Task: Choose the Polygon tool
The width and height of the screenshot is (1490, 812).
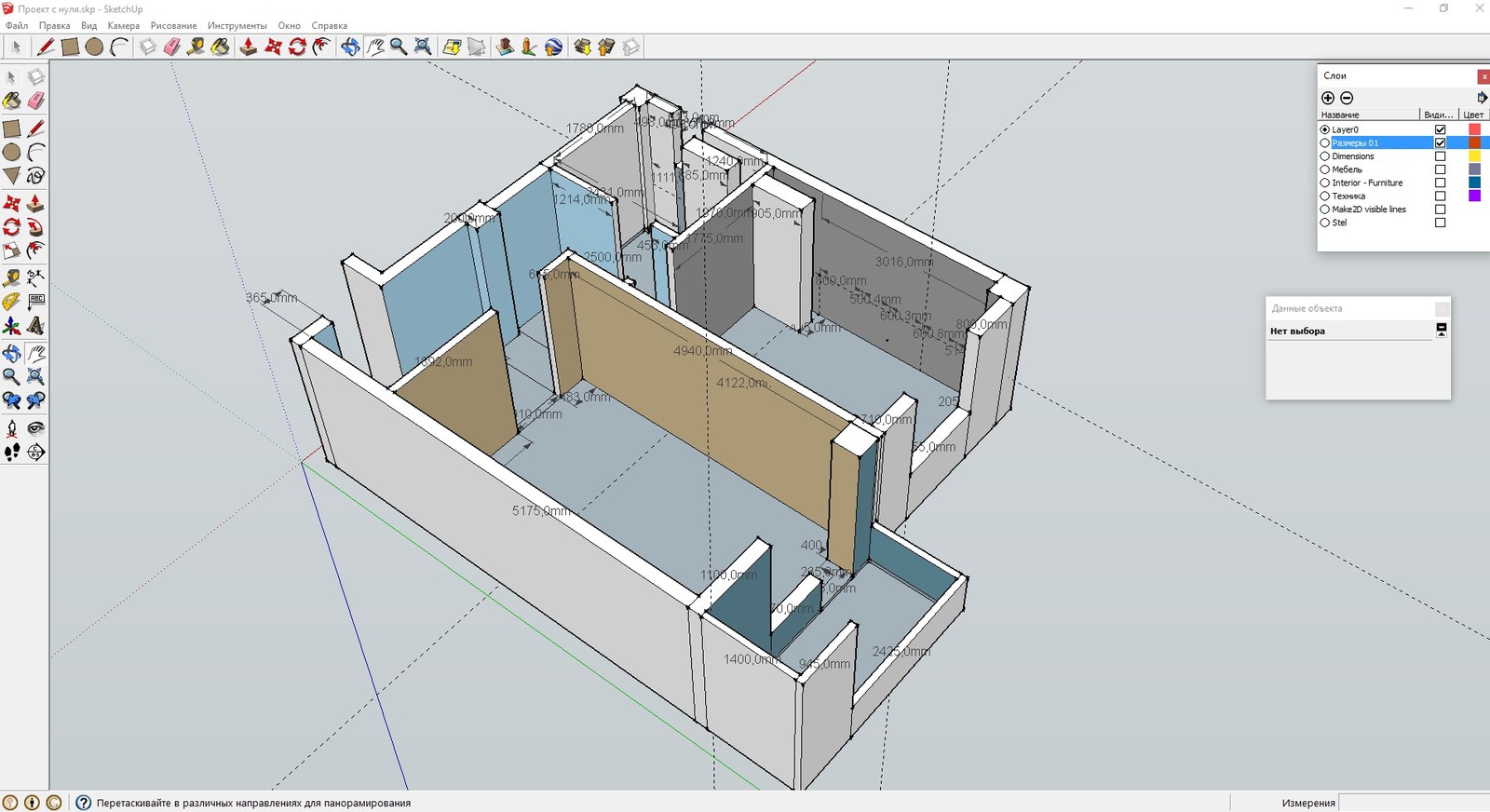Action: [x=11, y=176]
